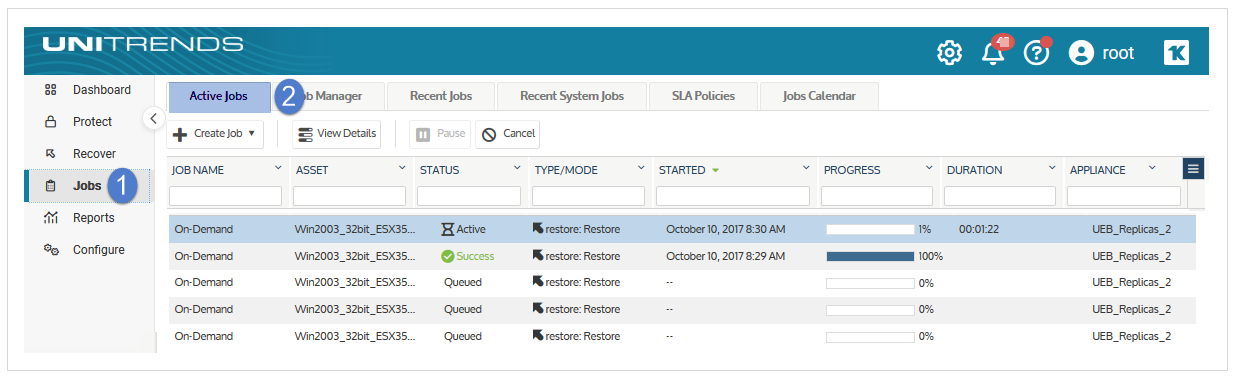Open PROGRESS column dropdown arrow
This screenshot has height=391, width=1248.
tap(929, 169)
